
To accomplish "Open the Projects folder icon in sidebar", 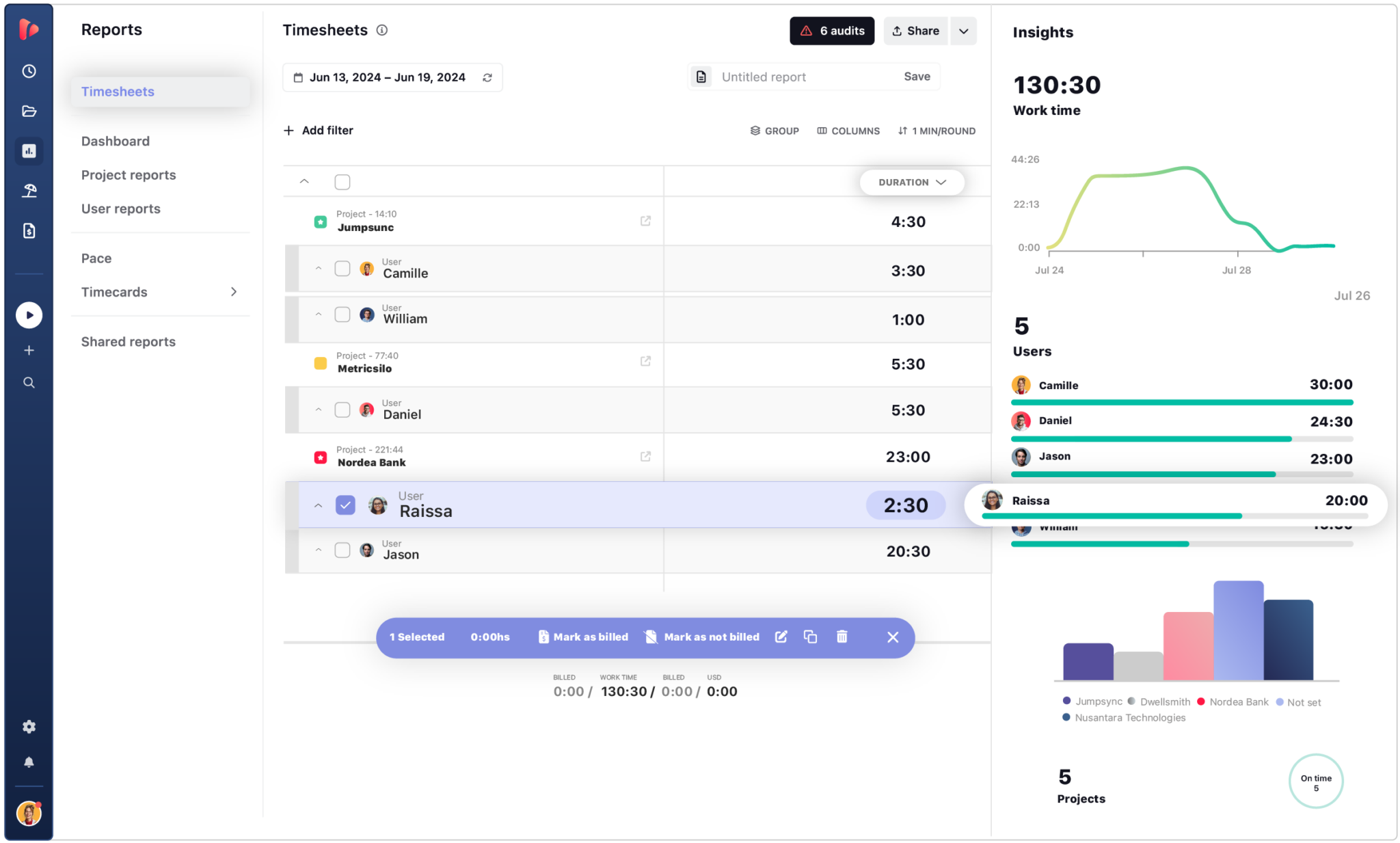I will tap(29, 111).
